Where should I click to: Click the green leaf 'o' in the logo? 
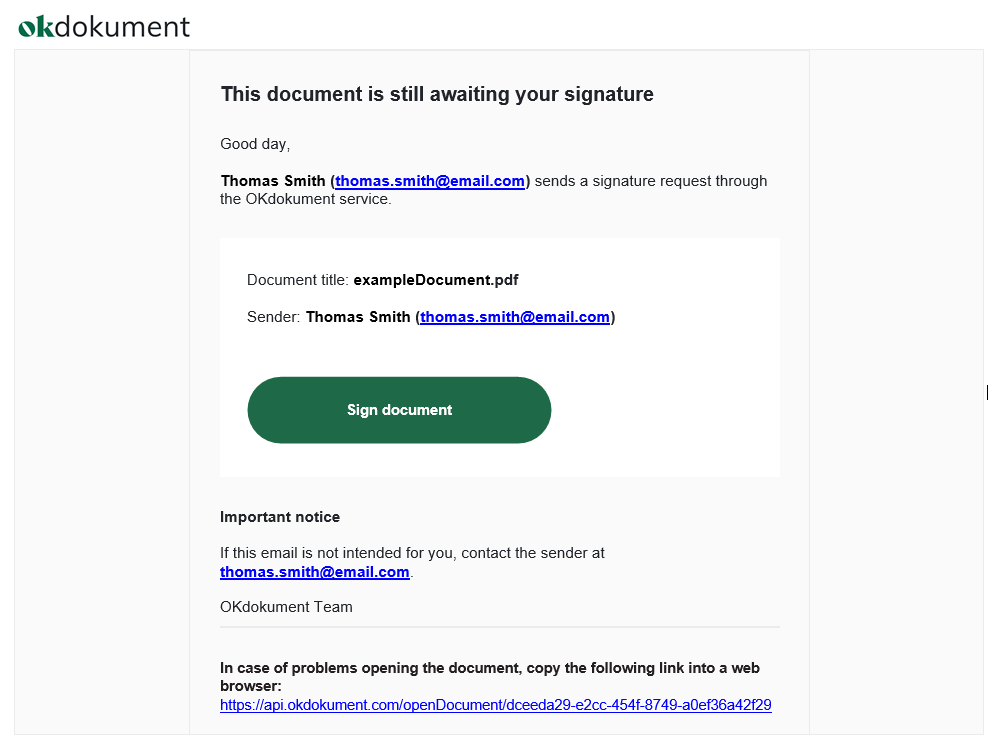[x=27, y=28]
